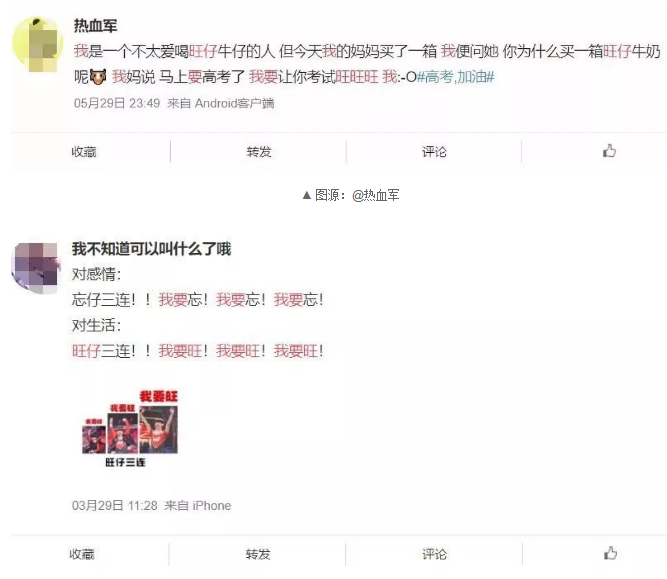Open the 热血军 username link
This screenshot has width=667, height=579.
95,26
